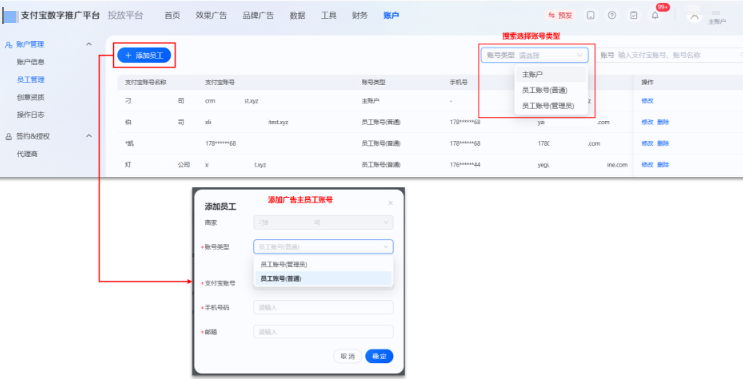Open the task checklist icon in header
The image size is (743, 379).
tap(634, 16)
